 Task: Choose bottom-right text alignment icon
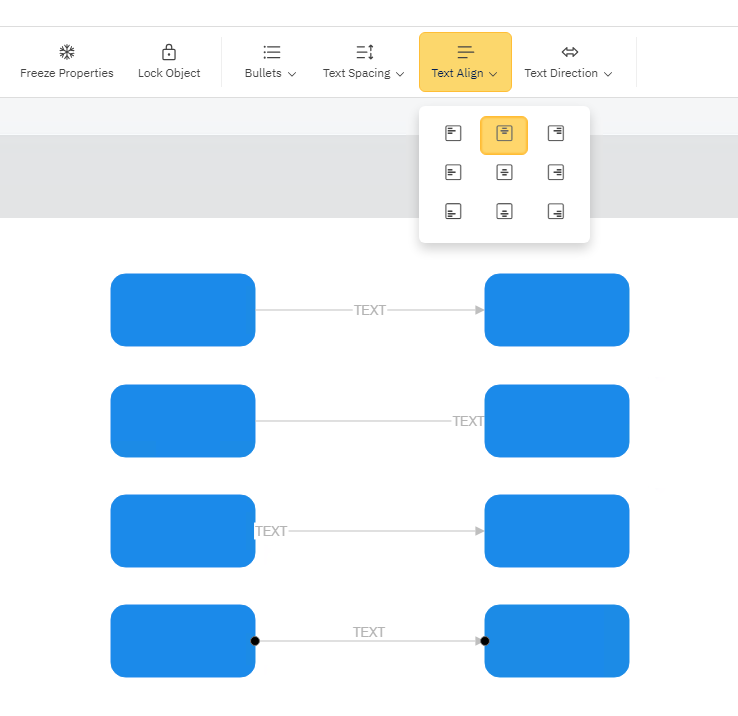click(556, 211)
